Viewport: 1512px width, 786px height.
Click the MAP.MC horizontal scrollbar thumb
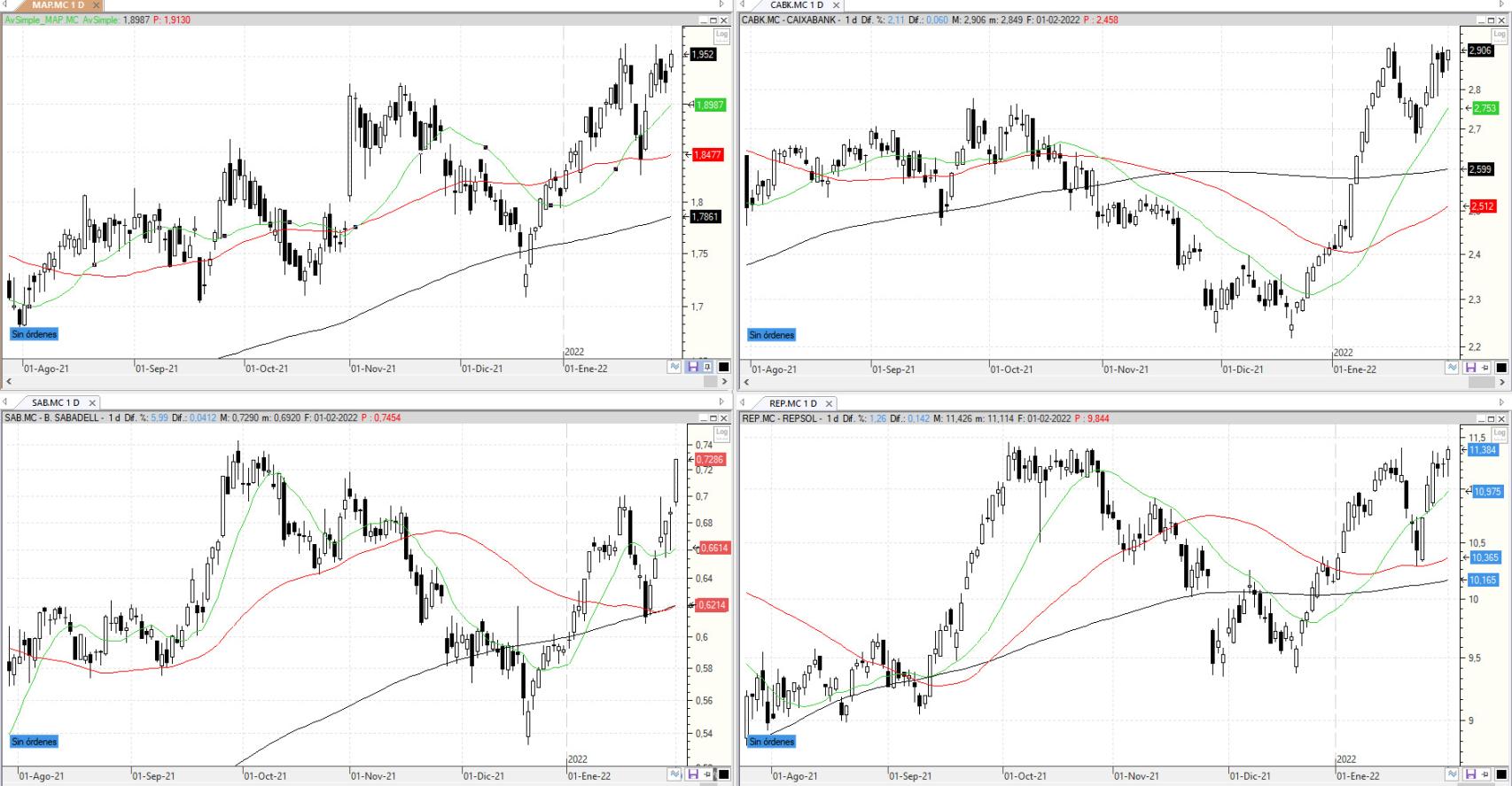click(x=710, y=382)
